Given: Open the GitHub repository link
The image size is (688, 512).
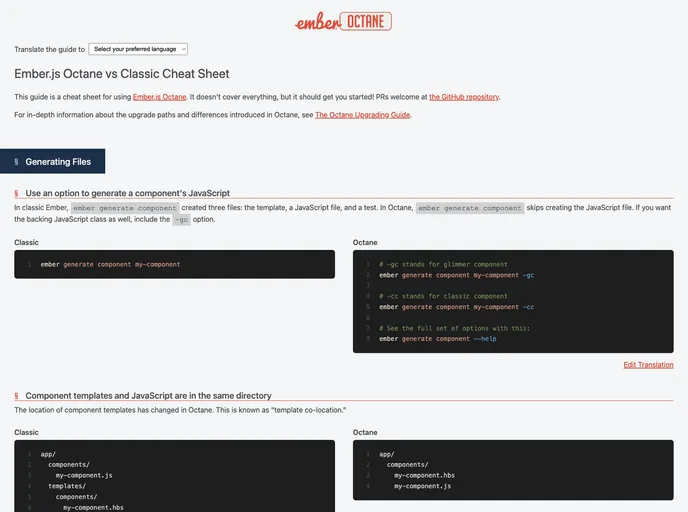Looking at the screenshot, I should click(x=464, y=97).
